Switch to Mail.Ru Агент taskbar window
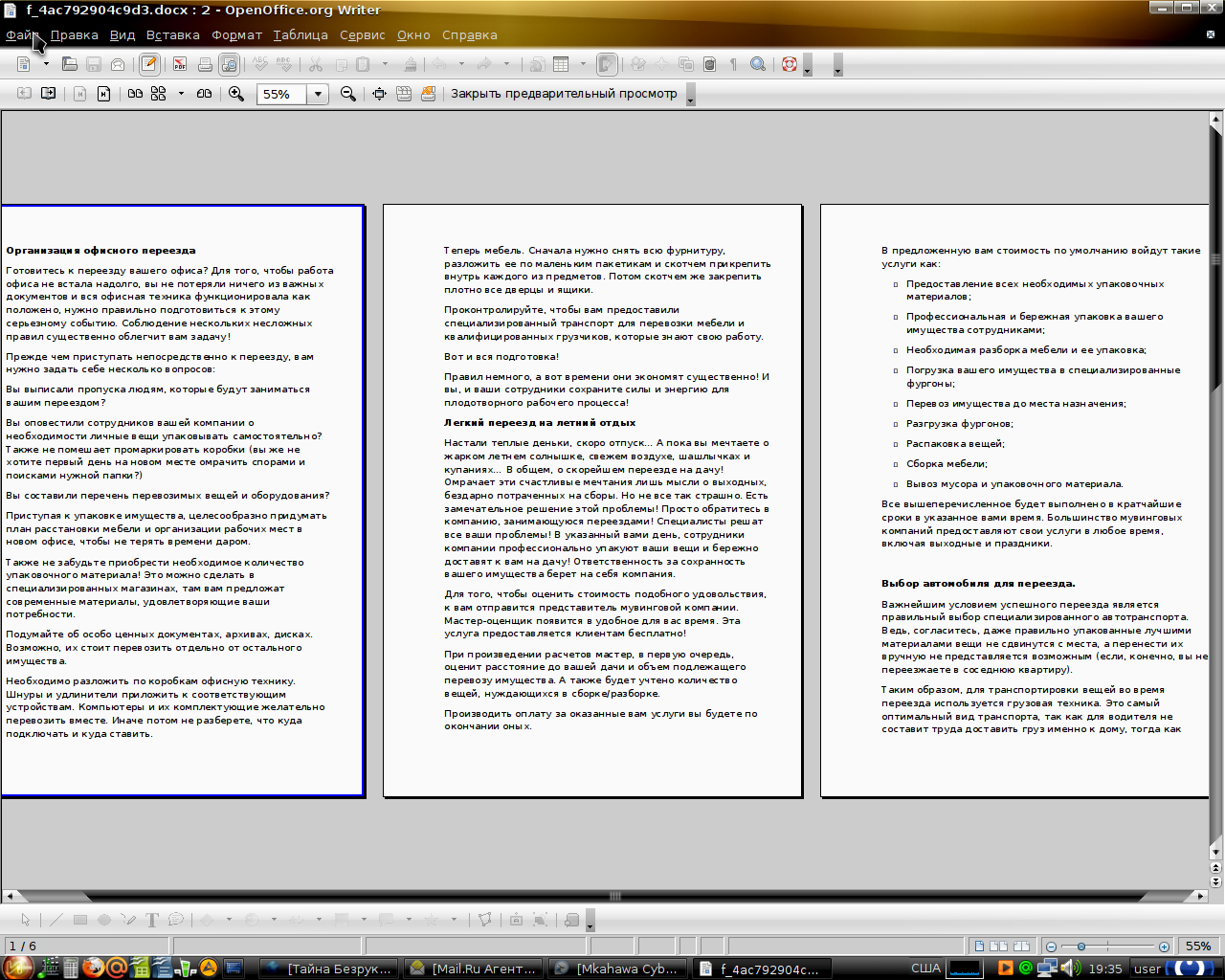This screenshot has height=980, width=1225. click(x=474, y=969)
